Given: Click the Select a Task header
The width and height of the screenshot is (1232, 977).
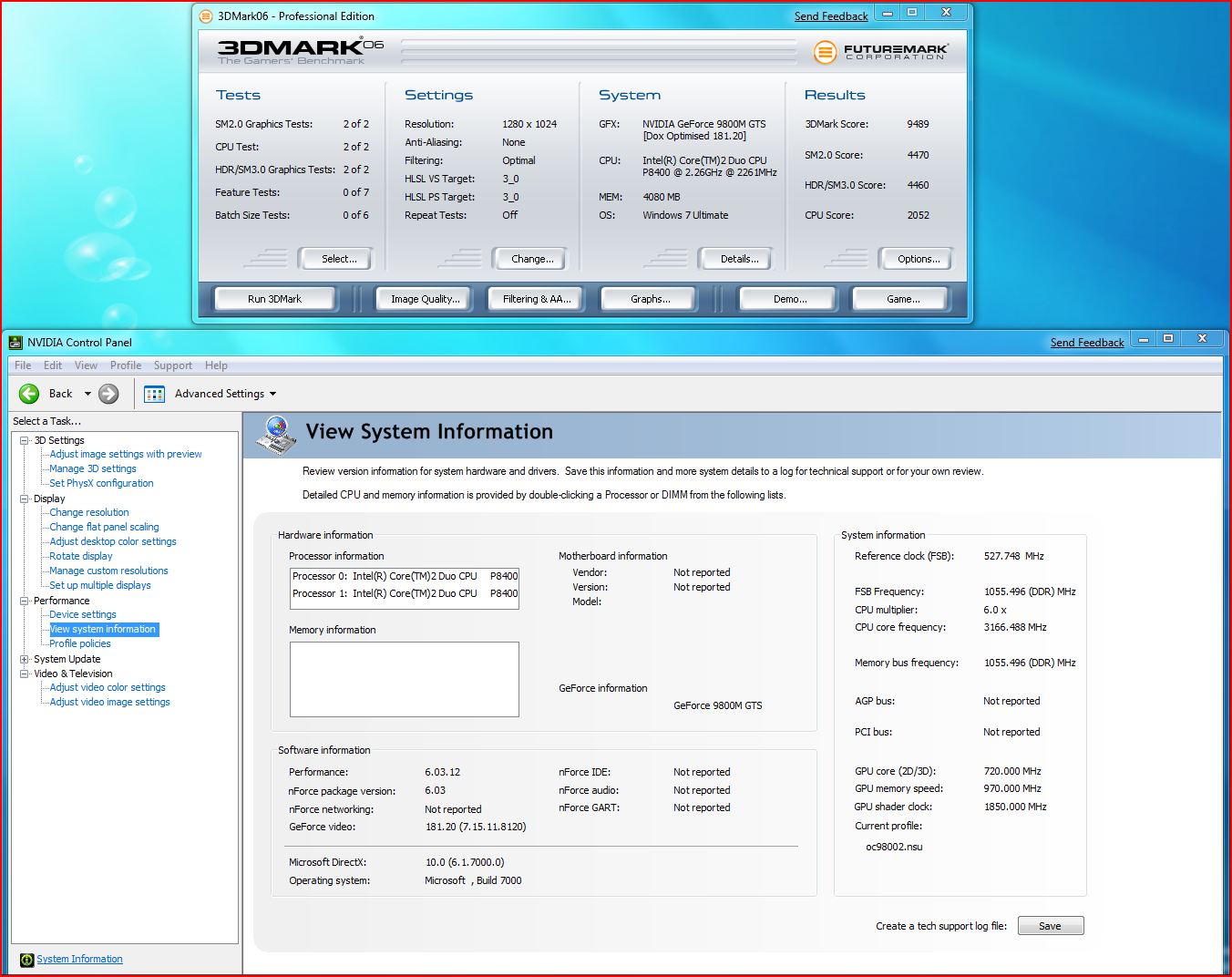Looking at the screenshot, I should click(46, 421).
